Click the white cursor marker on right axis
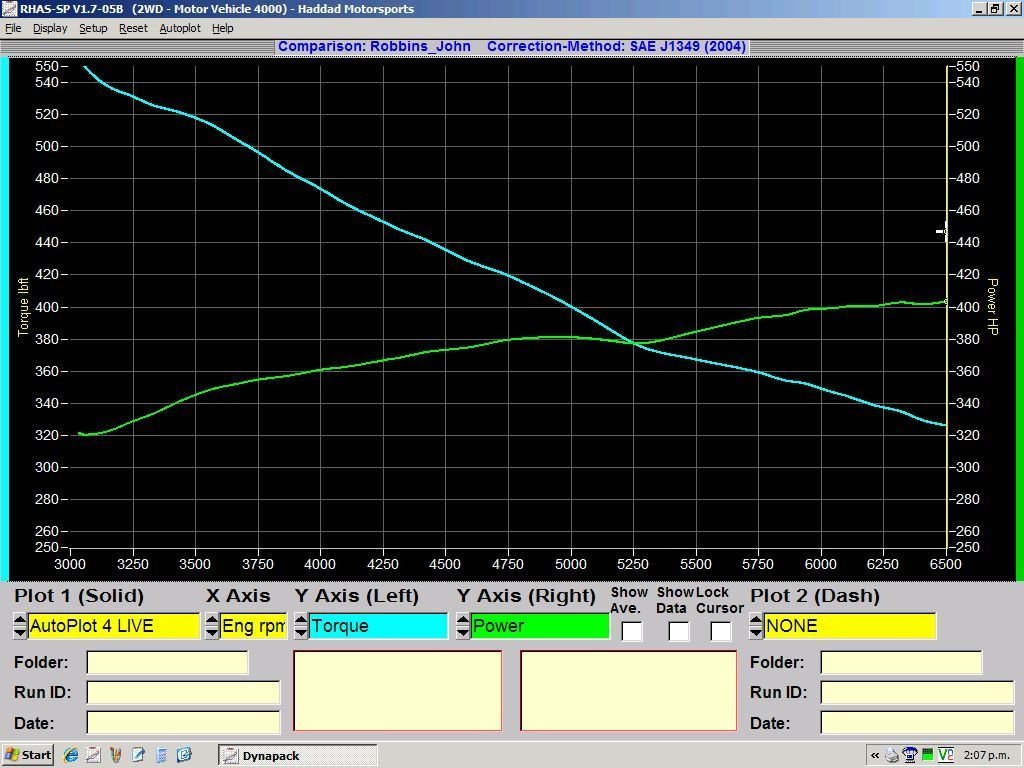 pos(941,231)
